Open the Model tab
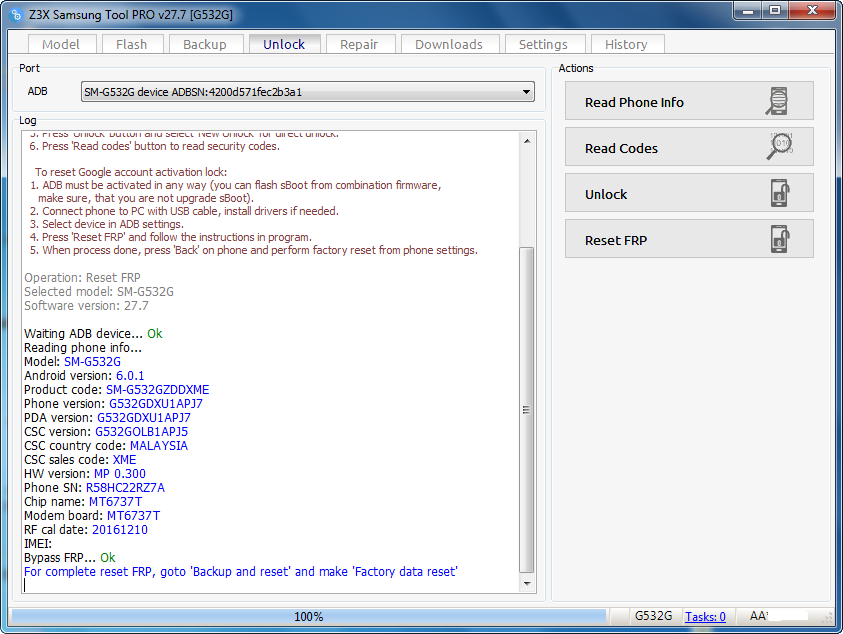The height and width of the screenshot is (634, 843). (61, 44)
